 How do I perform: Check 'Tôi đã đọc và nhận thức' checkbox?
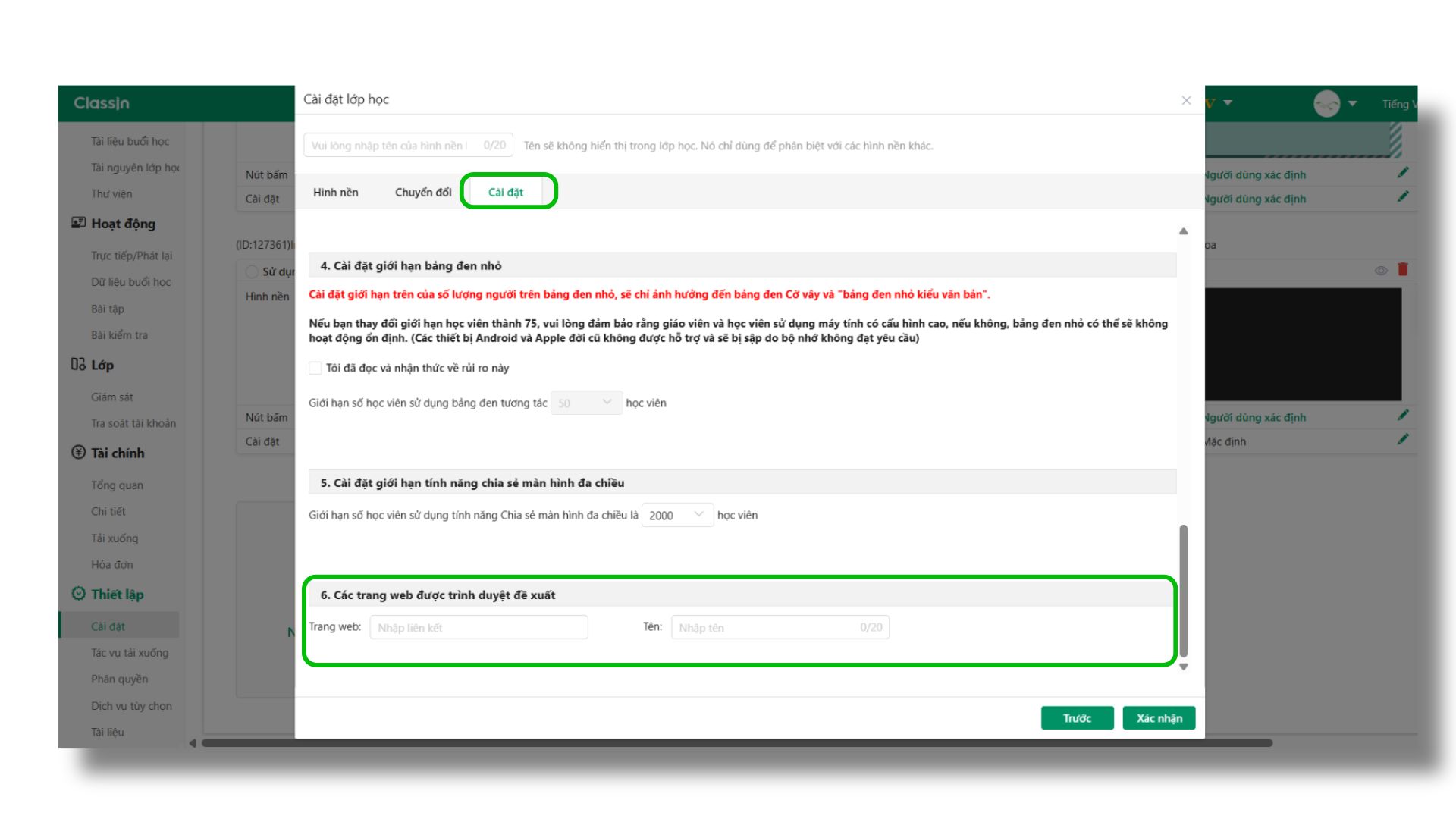[315, 368]
